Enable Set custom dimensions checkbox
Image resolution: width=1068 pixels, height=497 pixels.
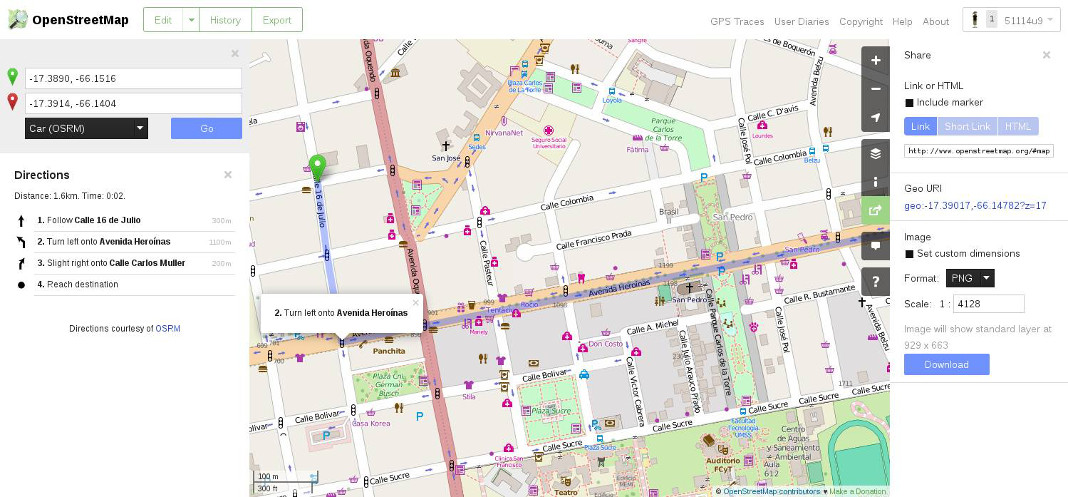[x=909, y=254]
